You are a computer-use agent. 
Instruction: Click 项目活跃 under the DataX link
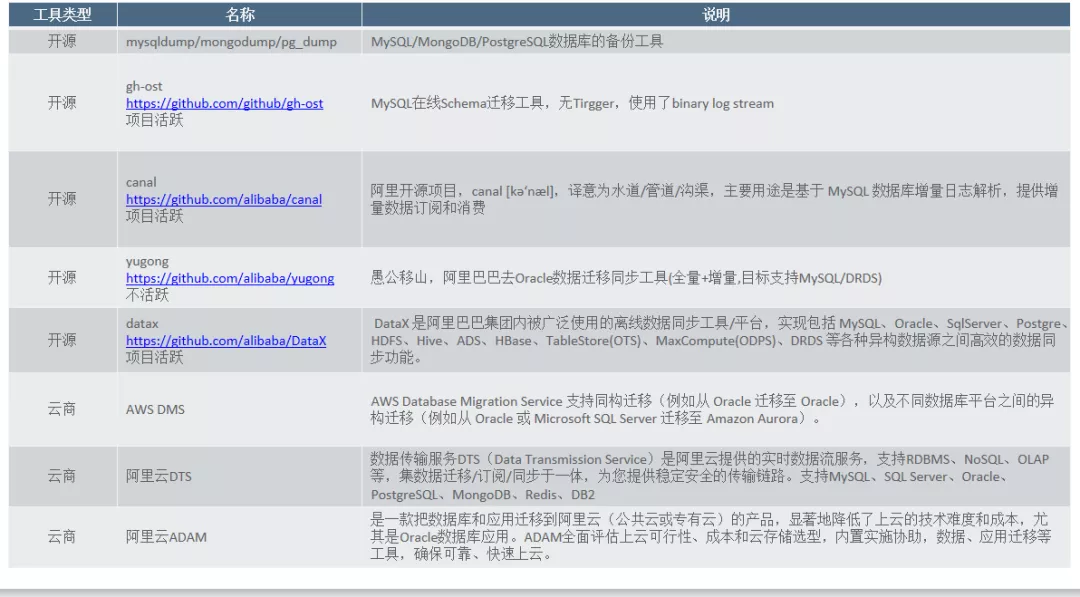[x=155, y=357]
